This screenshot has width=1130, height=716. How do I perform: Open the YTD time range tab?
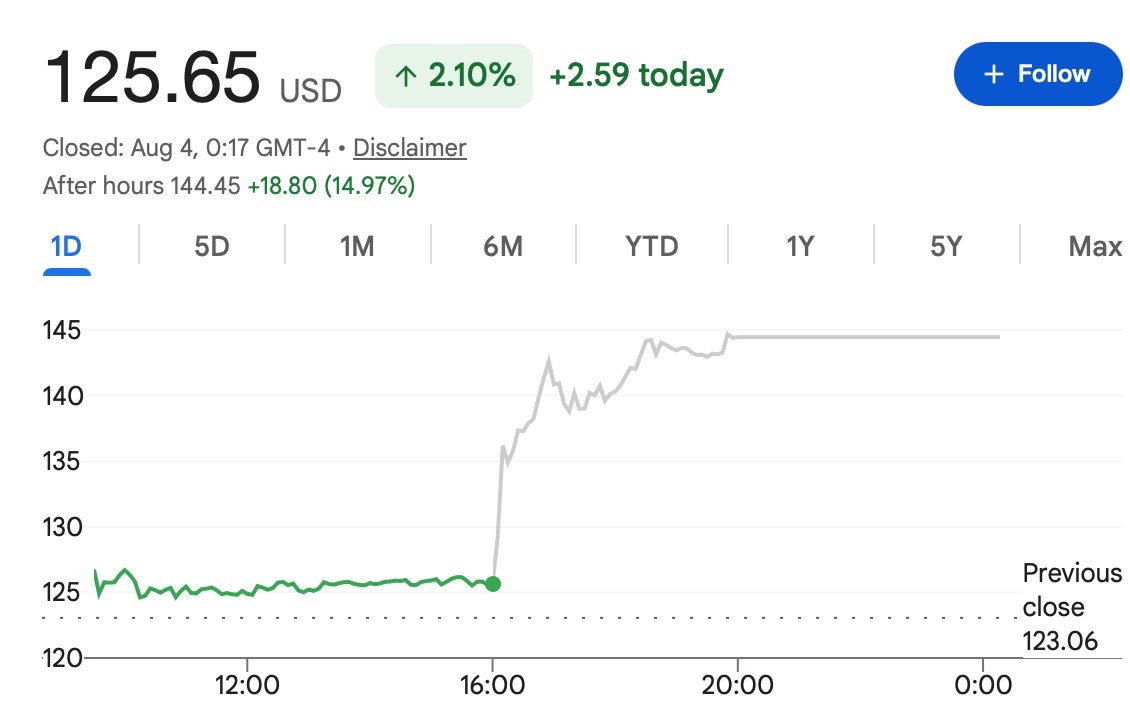click(x=651, y=247)
